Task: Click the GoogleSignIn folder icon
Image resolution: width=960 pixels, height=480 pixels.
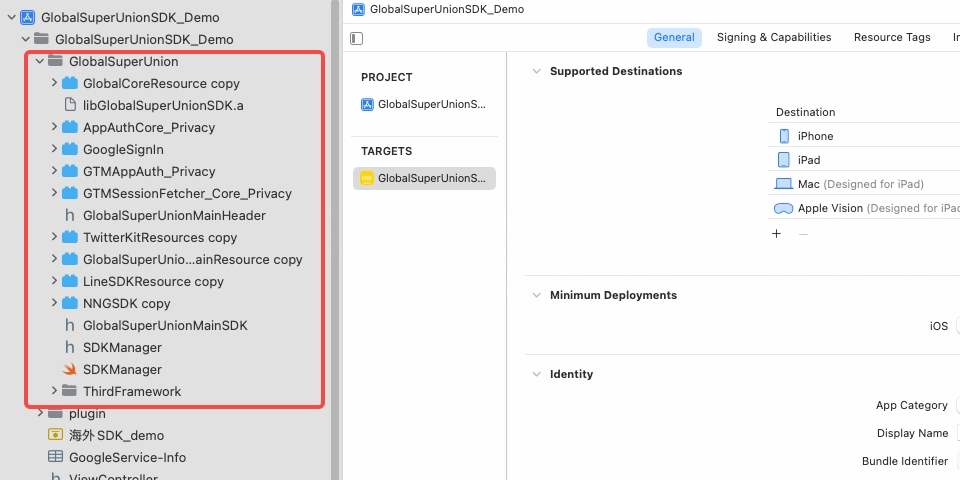Action: 70,149
